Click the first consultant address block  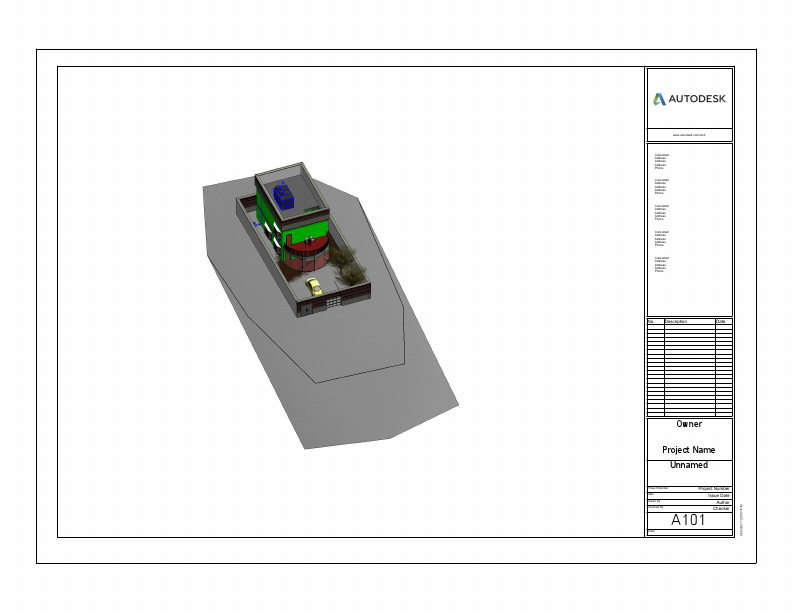point(662,161)
